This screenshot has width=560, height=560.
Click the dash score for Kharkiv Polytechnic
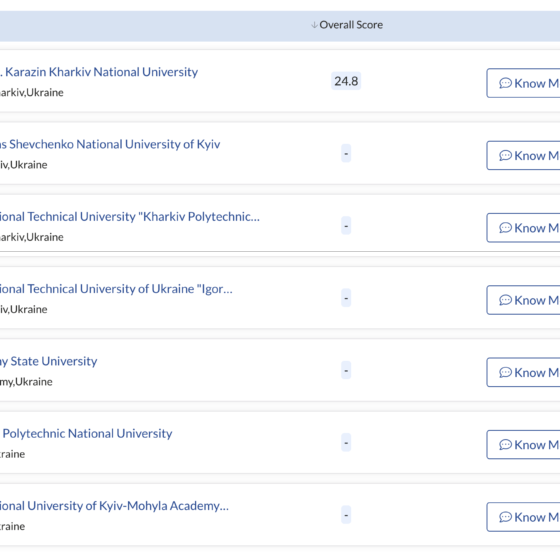pyautogui.click(x=346, y=226)
